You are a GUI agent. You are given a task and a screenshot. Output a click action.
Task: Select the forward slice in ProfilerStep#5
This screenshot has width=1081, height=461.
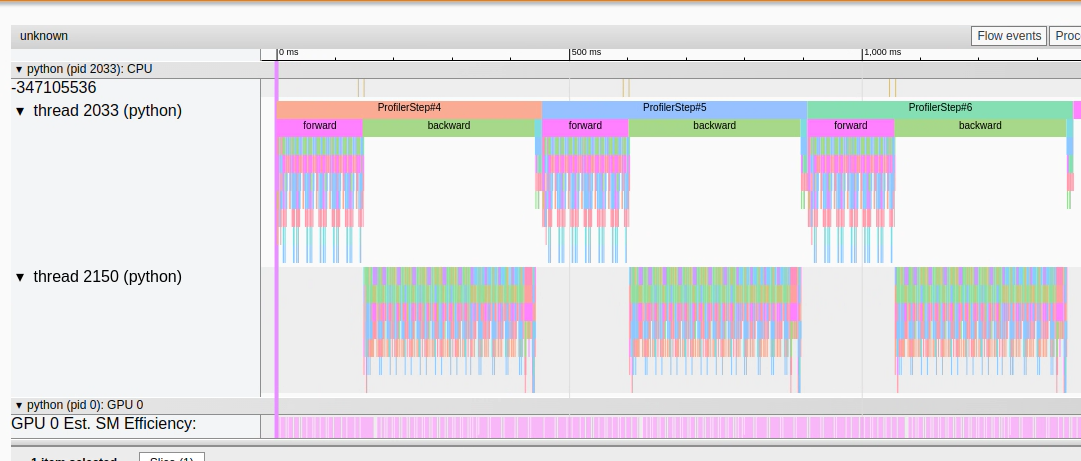pos(585,126)
